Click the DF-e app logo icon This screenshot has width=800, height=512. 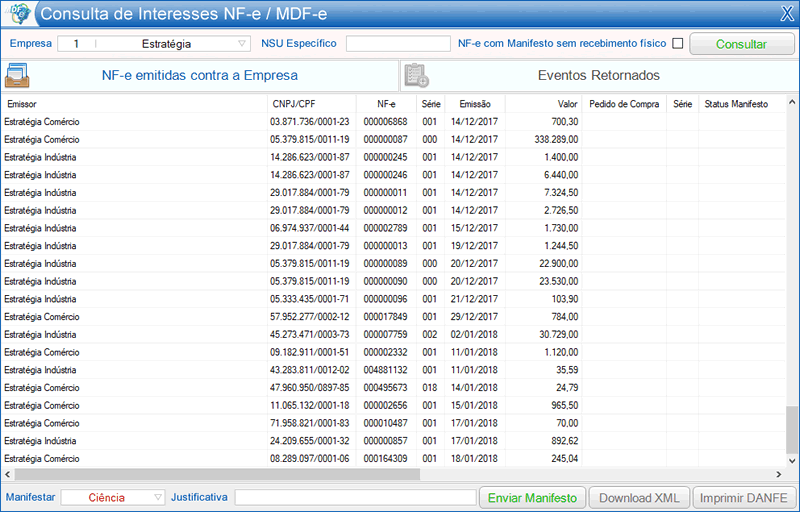(18, 13)
